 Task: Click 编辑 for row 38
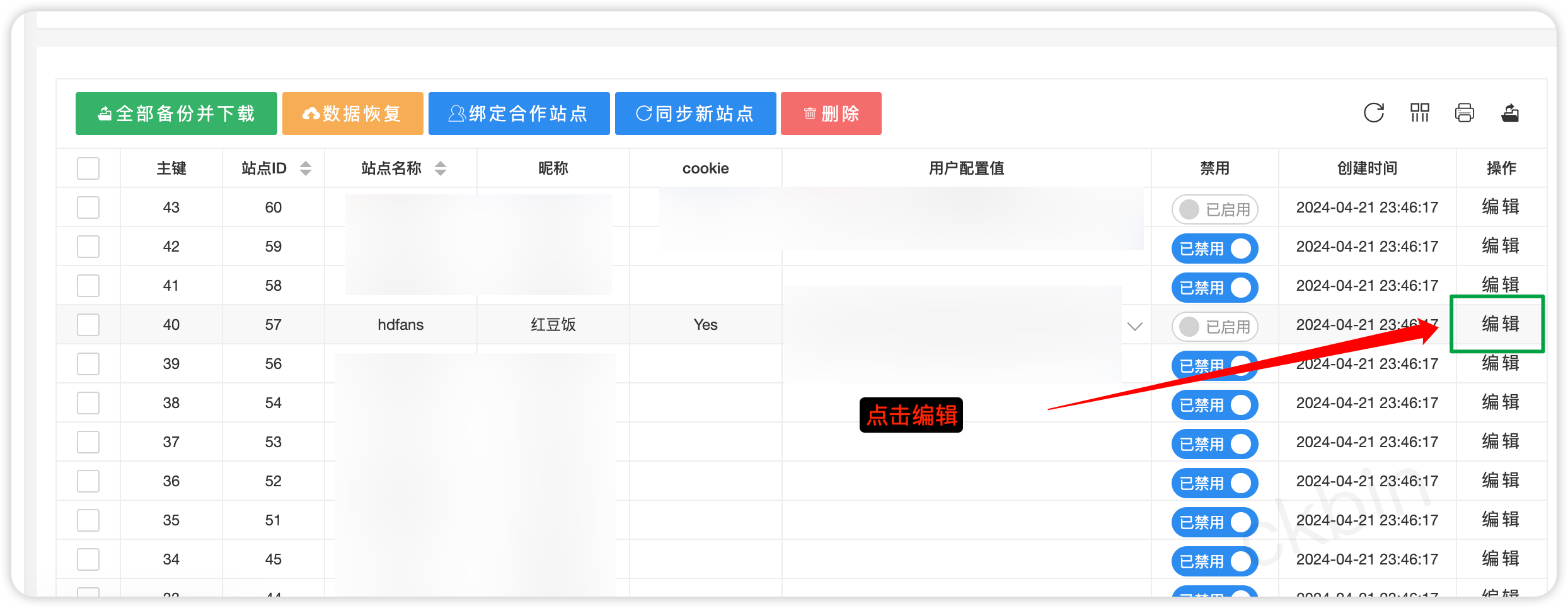(x=1501, y=402)
